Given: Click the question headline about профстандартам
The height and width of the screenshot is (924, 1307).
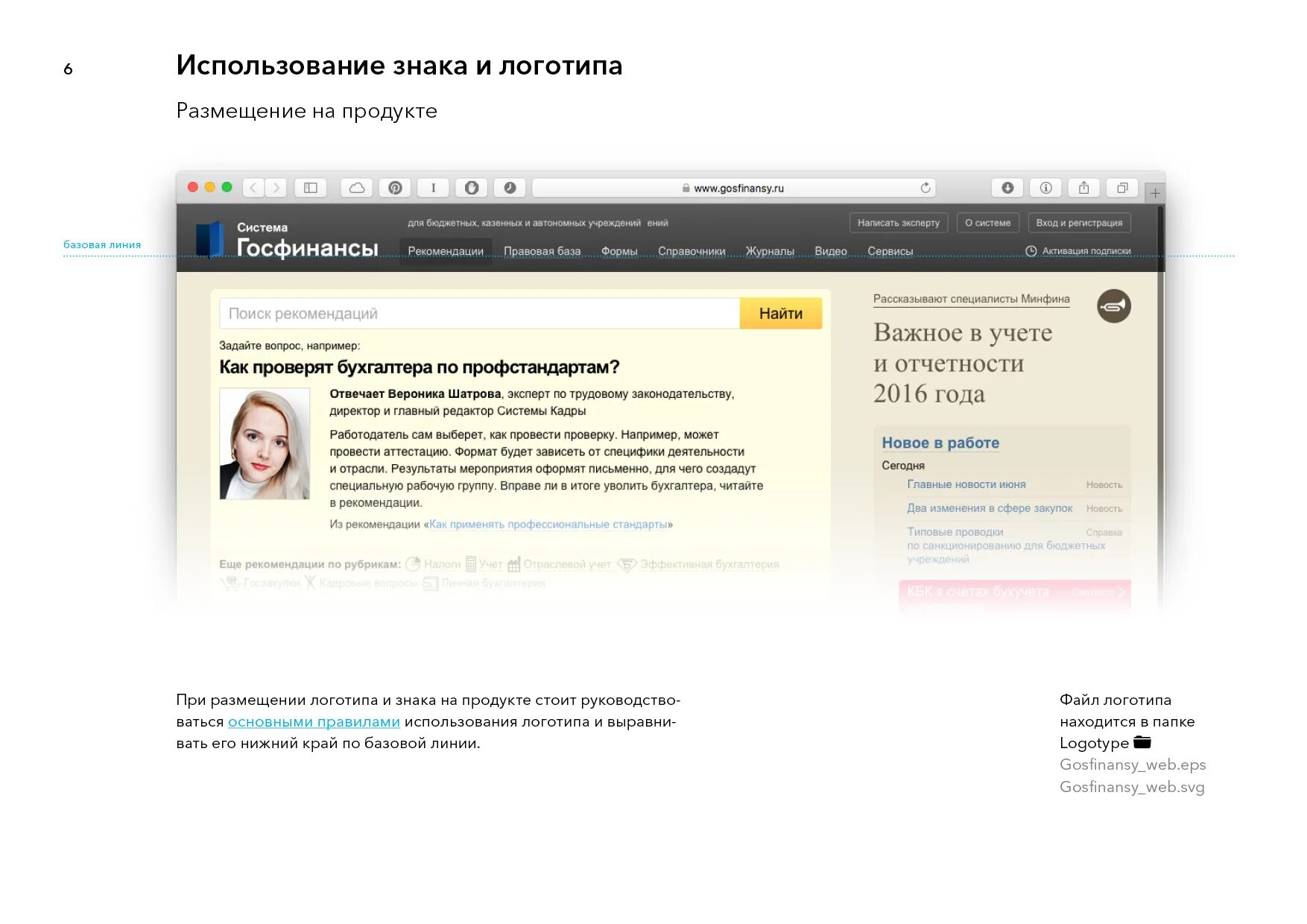Looking at the screenshot, I should point(420,367).
